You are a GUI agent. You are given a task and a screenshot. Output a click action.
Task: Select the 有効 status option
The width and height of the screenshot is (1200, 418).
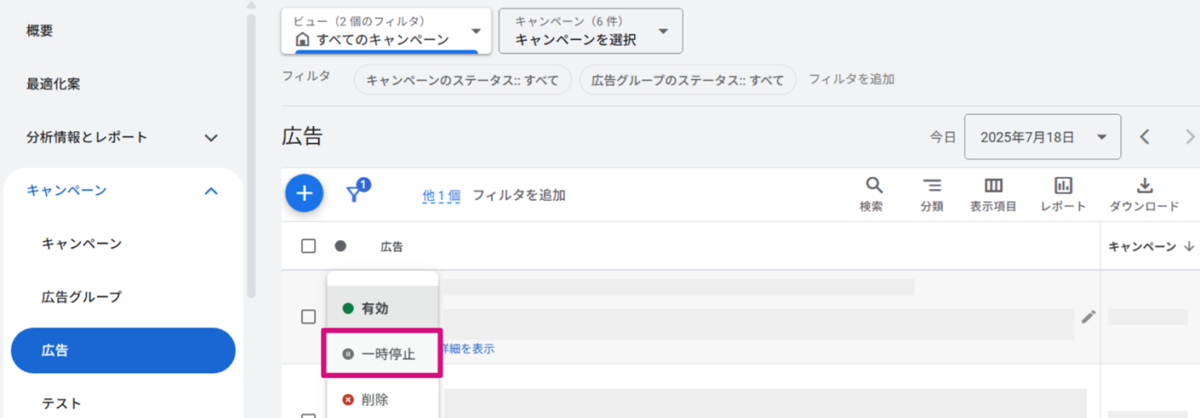pyautogui.click(x=382, y=309)
